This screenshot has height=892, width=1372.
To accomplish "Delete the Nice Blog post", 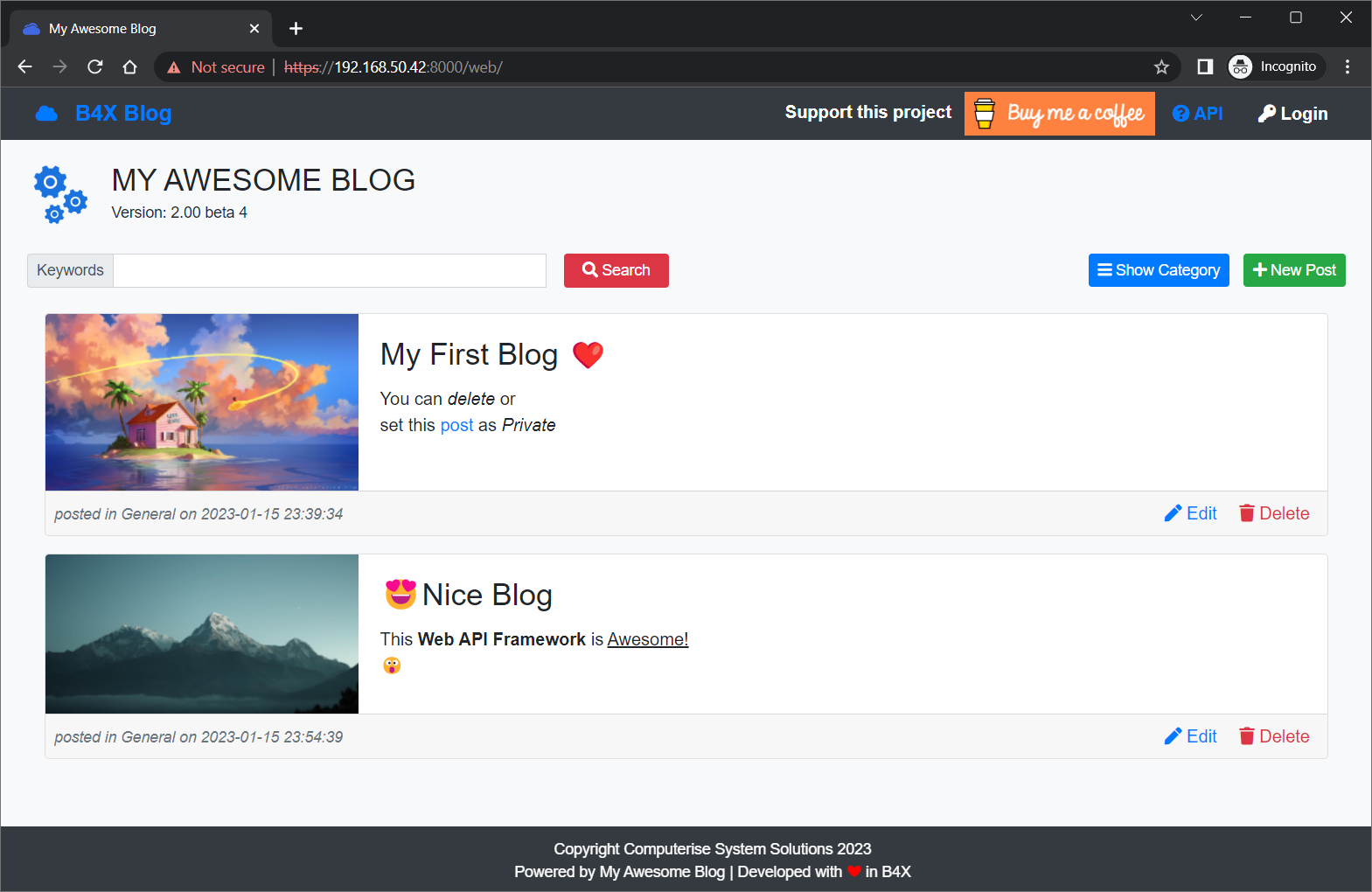I will pyautogui.click(x=1274, y=736).
